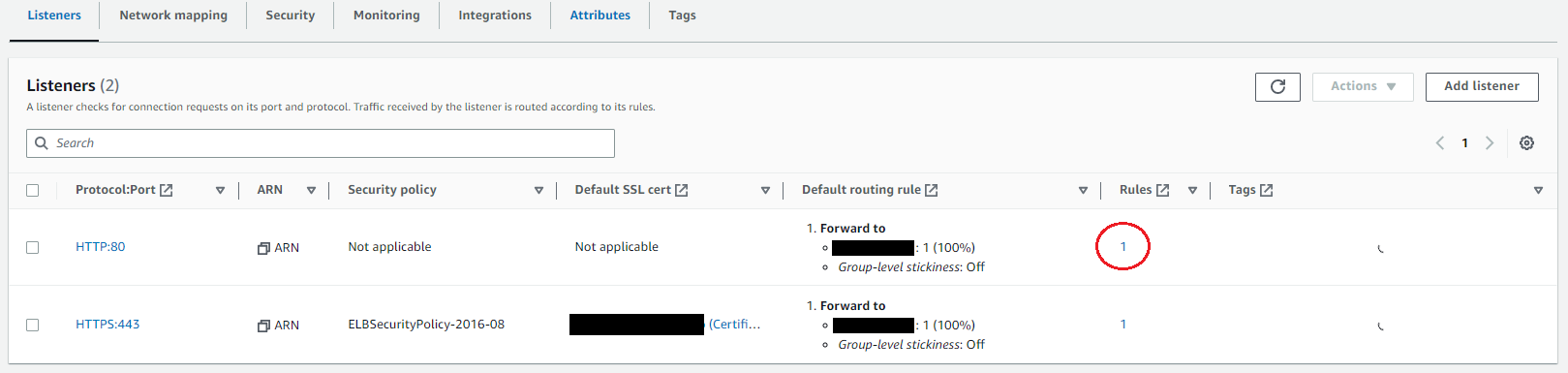Sort by Security policy column arrow
This screenshot has width=1568, height=373.
point(539,191)
